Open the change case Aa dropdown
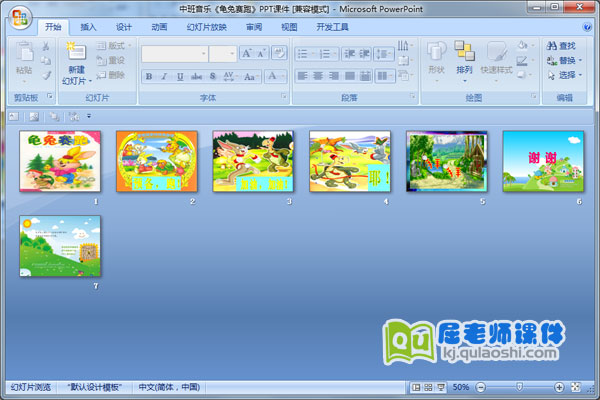The image size is (600, 400). (251, 77)
